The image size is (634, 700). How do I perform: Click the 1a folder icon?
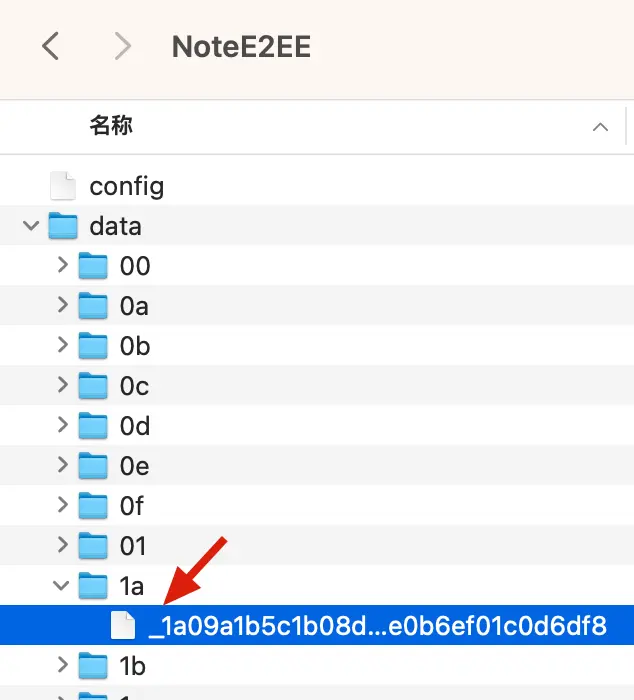(93, 585)
